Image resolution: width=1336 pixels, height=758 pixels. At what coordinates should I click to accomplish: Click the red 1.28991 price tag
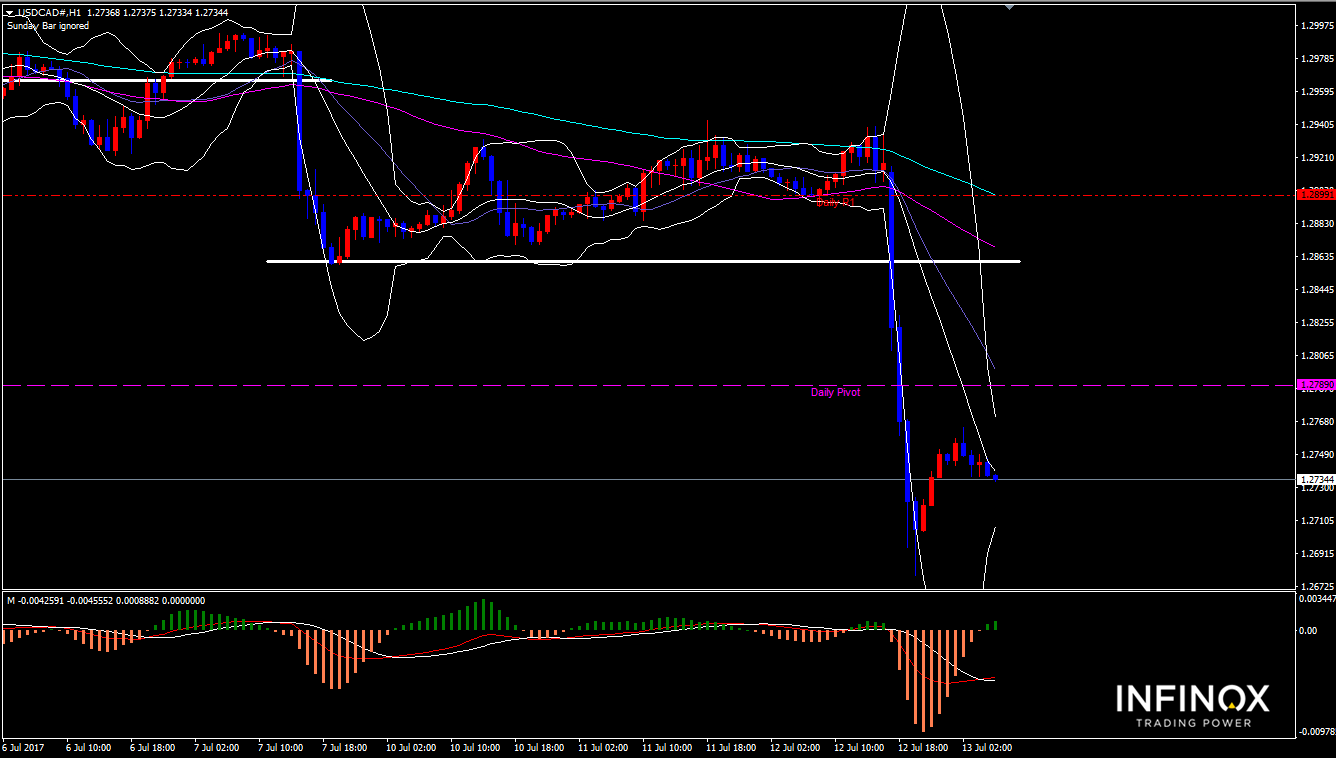(x=1315, y=194)
